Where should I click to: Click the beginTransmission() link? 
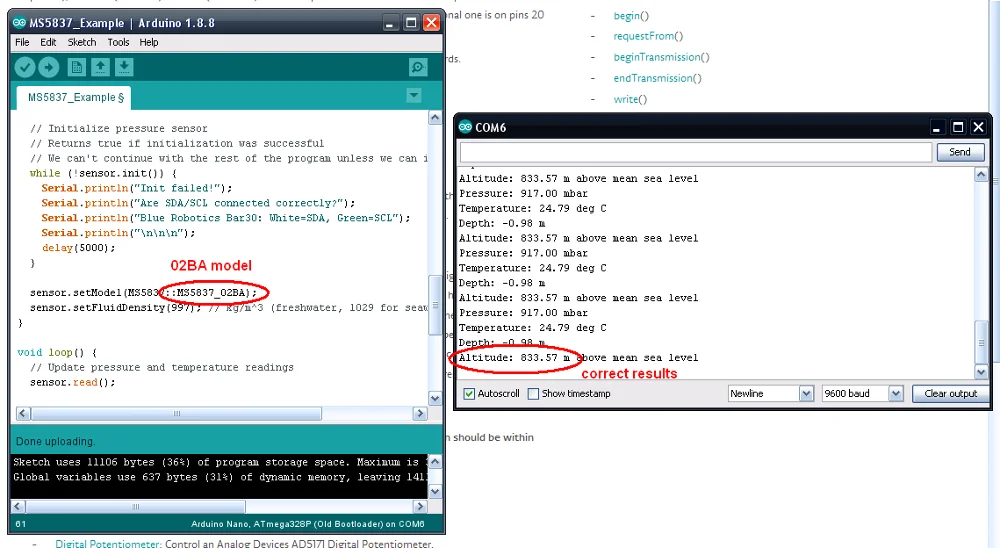[661, 57]
